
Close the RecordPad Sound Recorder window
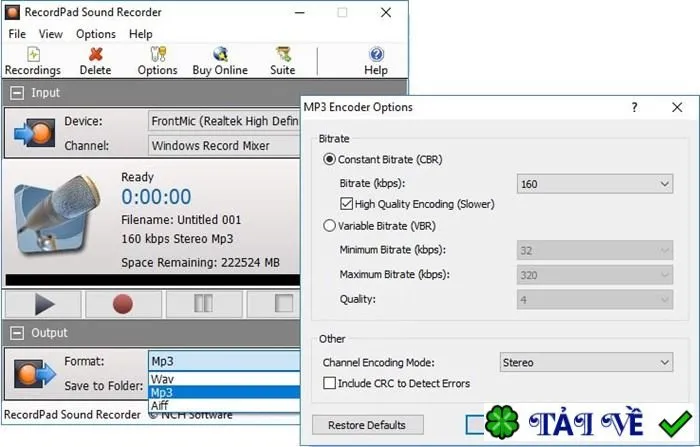click(x=386, y=13)
